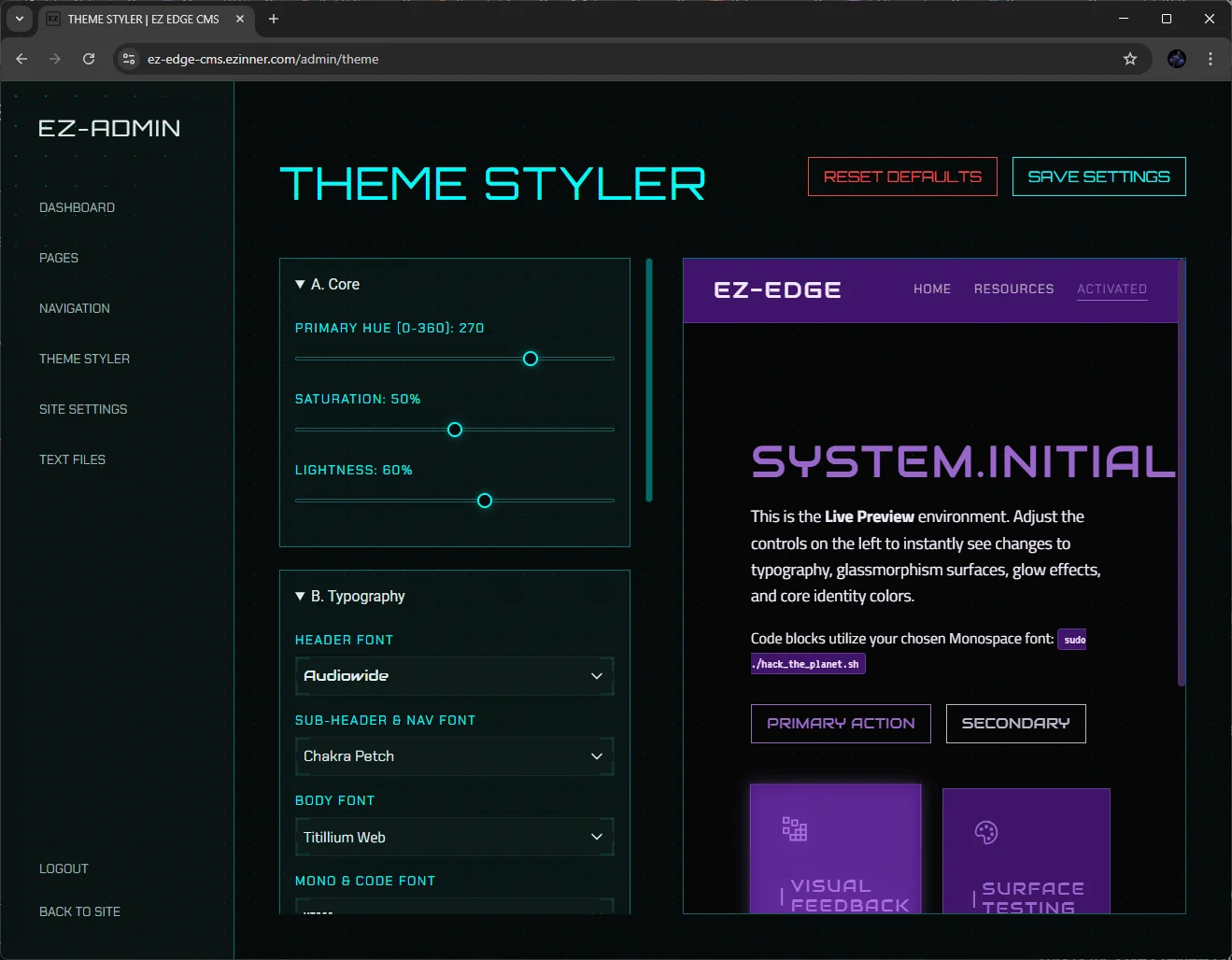Open Chrome three-dot menu
This screenshot has height=960, width=1232.
coord(1211,59)
